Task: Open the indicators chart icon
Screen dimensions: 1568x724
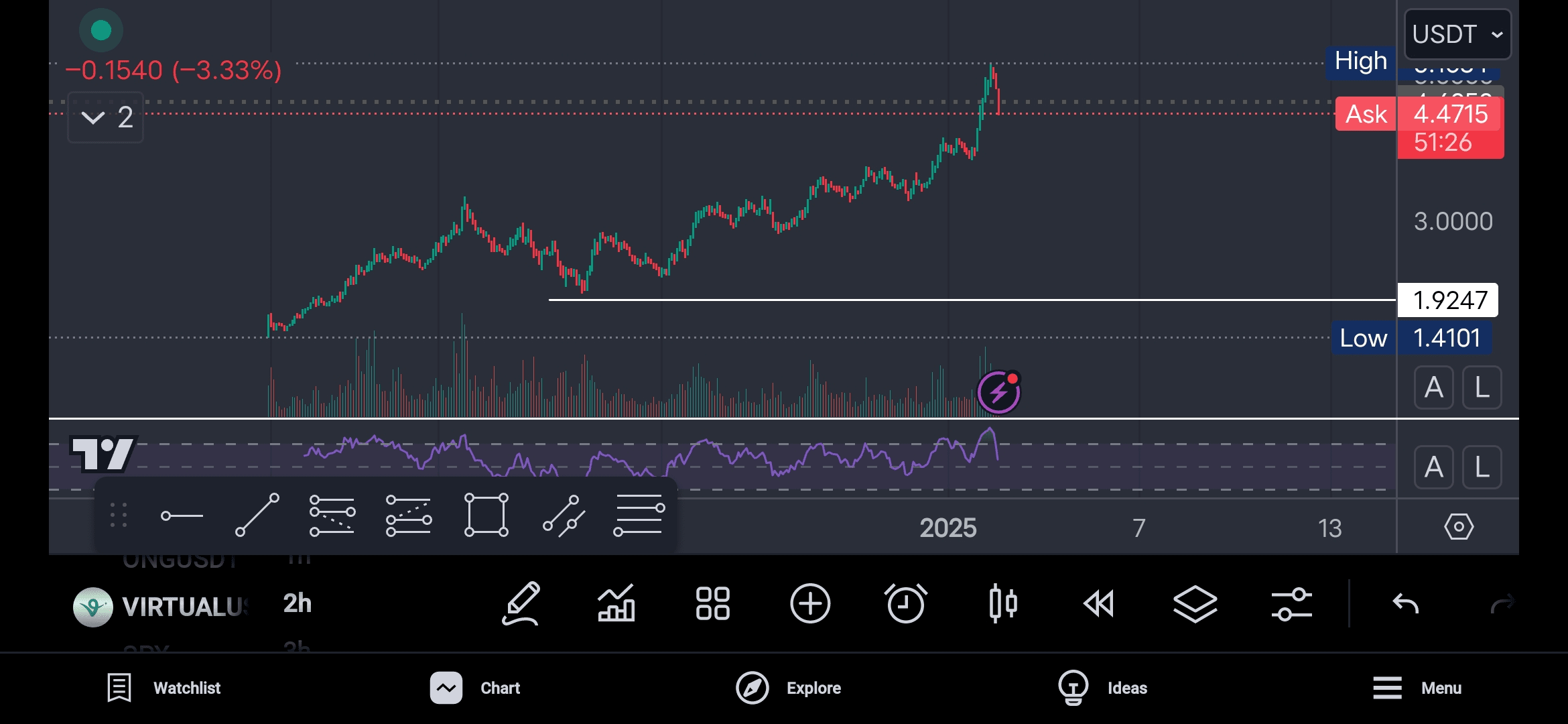Action: (616, 604)
